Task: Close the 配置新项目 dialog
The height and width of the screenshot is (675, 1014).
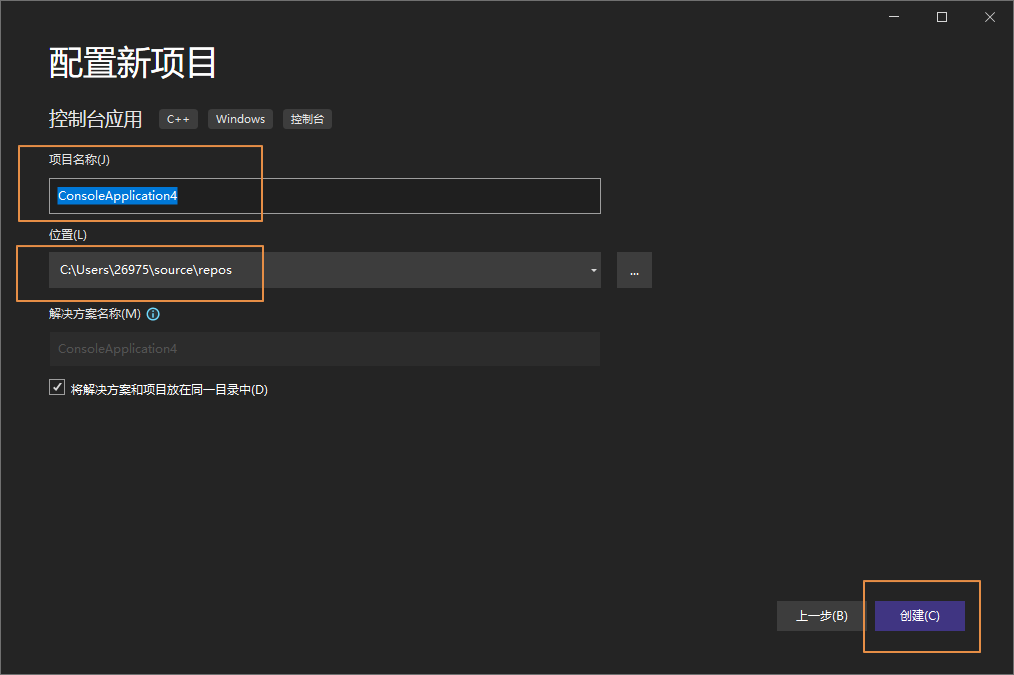Action: 989,16
